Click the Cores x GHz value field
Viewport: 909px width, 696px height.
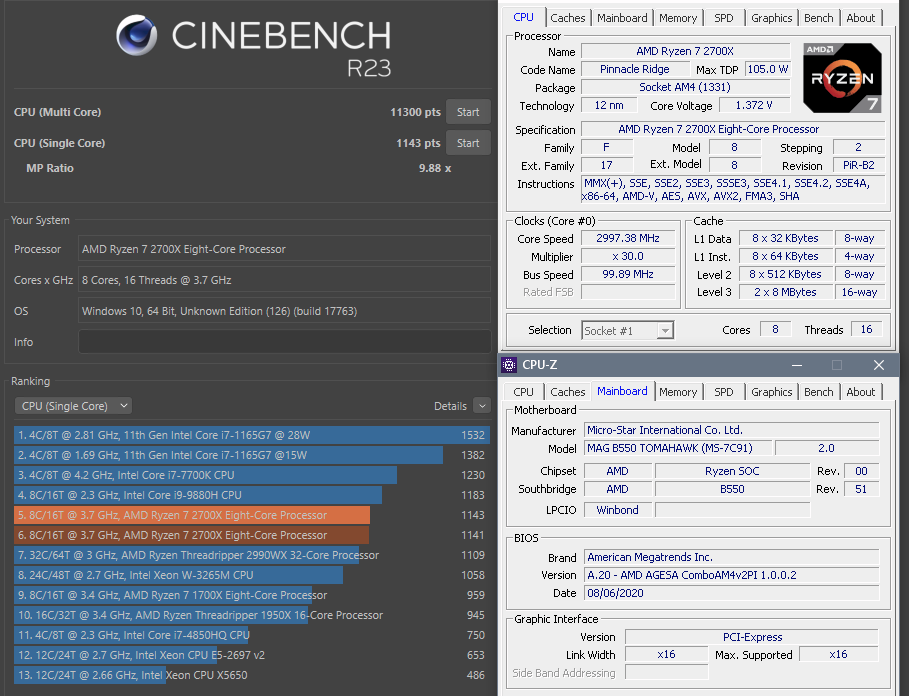[x=285, y=280]
